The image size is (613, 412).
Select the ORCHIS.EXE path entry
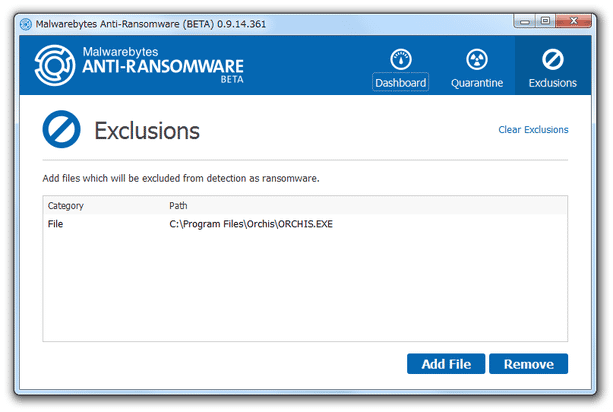tap(251, 224)
